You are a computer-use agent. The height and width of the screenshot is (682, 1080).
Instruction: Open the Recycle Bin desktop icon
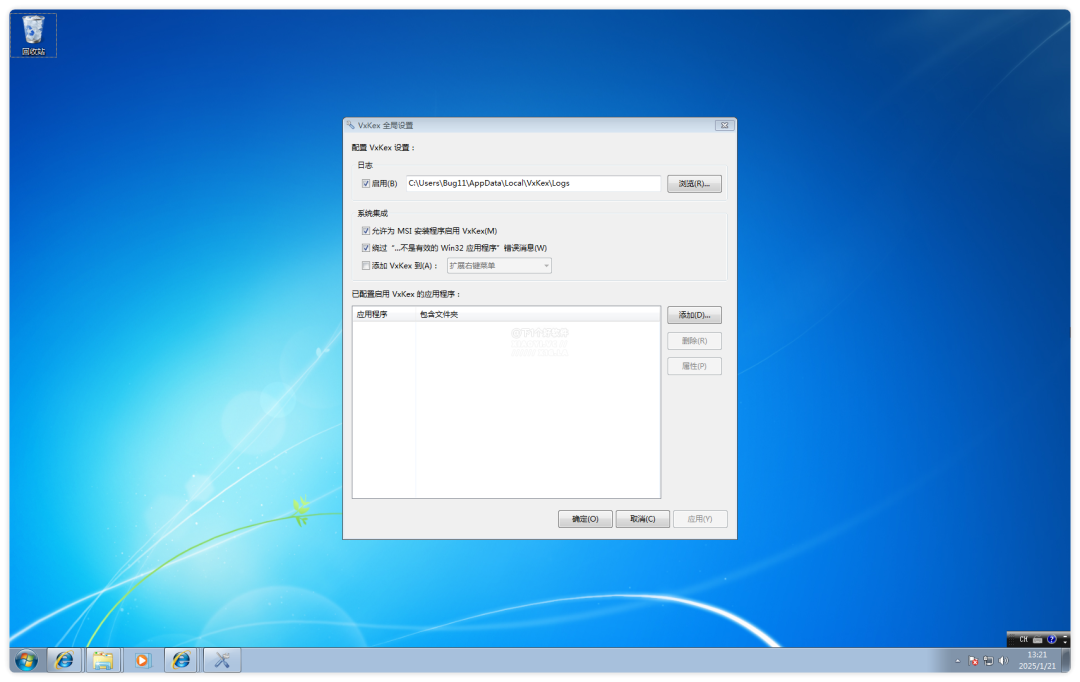(x=33, y=34)
